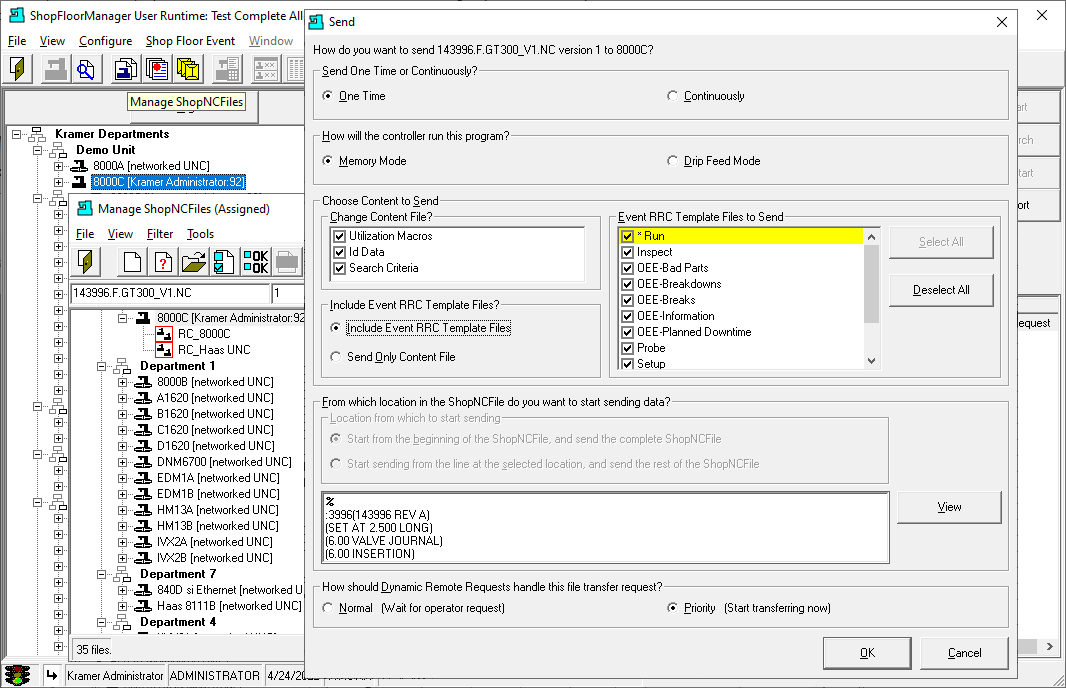Click the yellow stacked boxes toolbar icon
The height and width of the screenshot is (688, 1066).
click(188, 69)
